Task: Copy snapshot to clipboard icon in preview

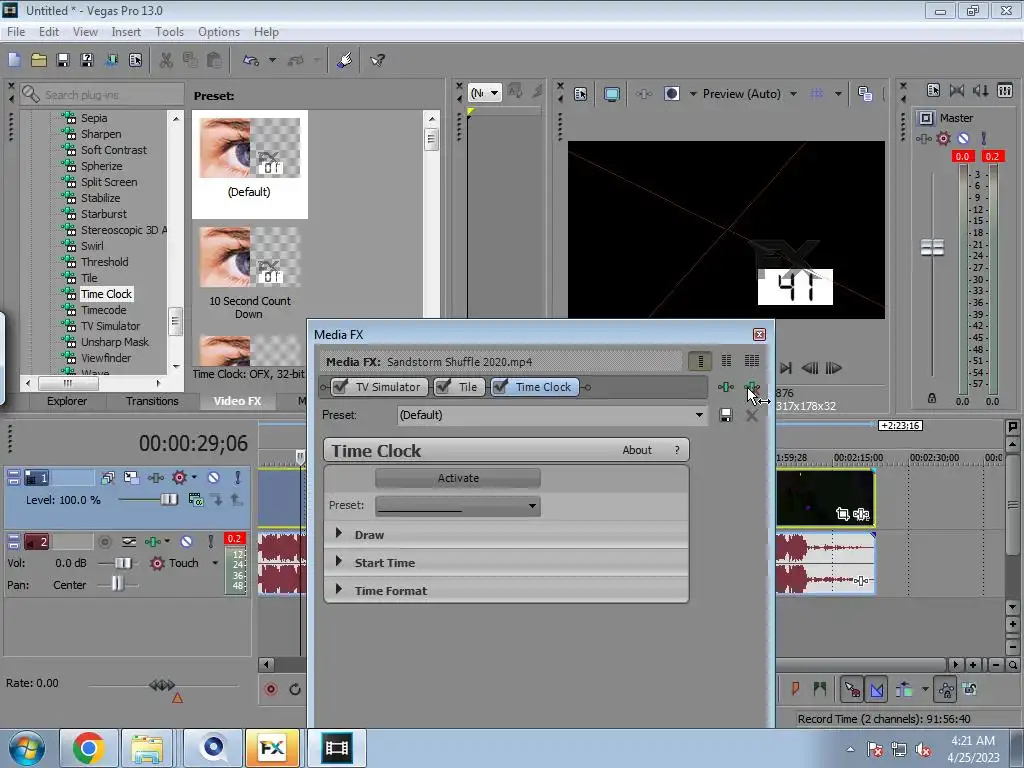Action: 865,94
